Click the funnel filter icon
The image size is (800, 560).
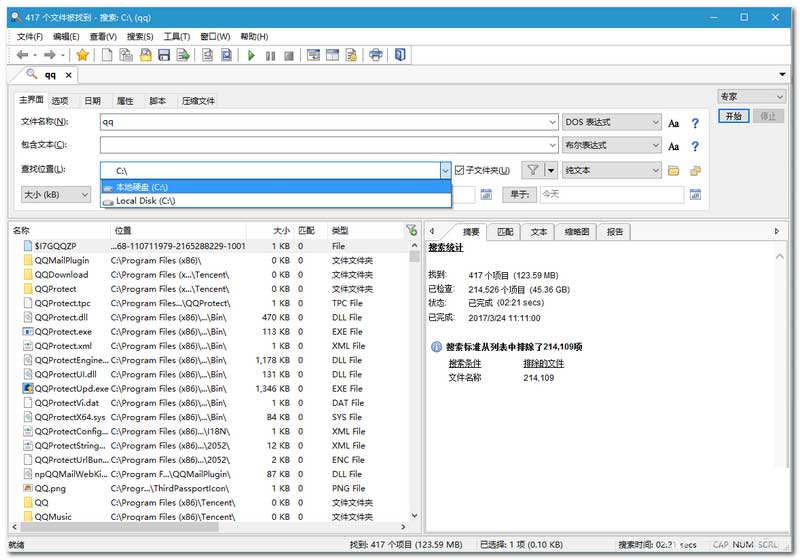pyautogui.click(x=533, y=171)
